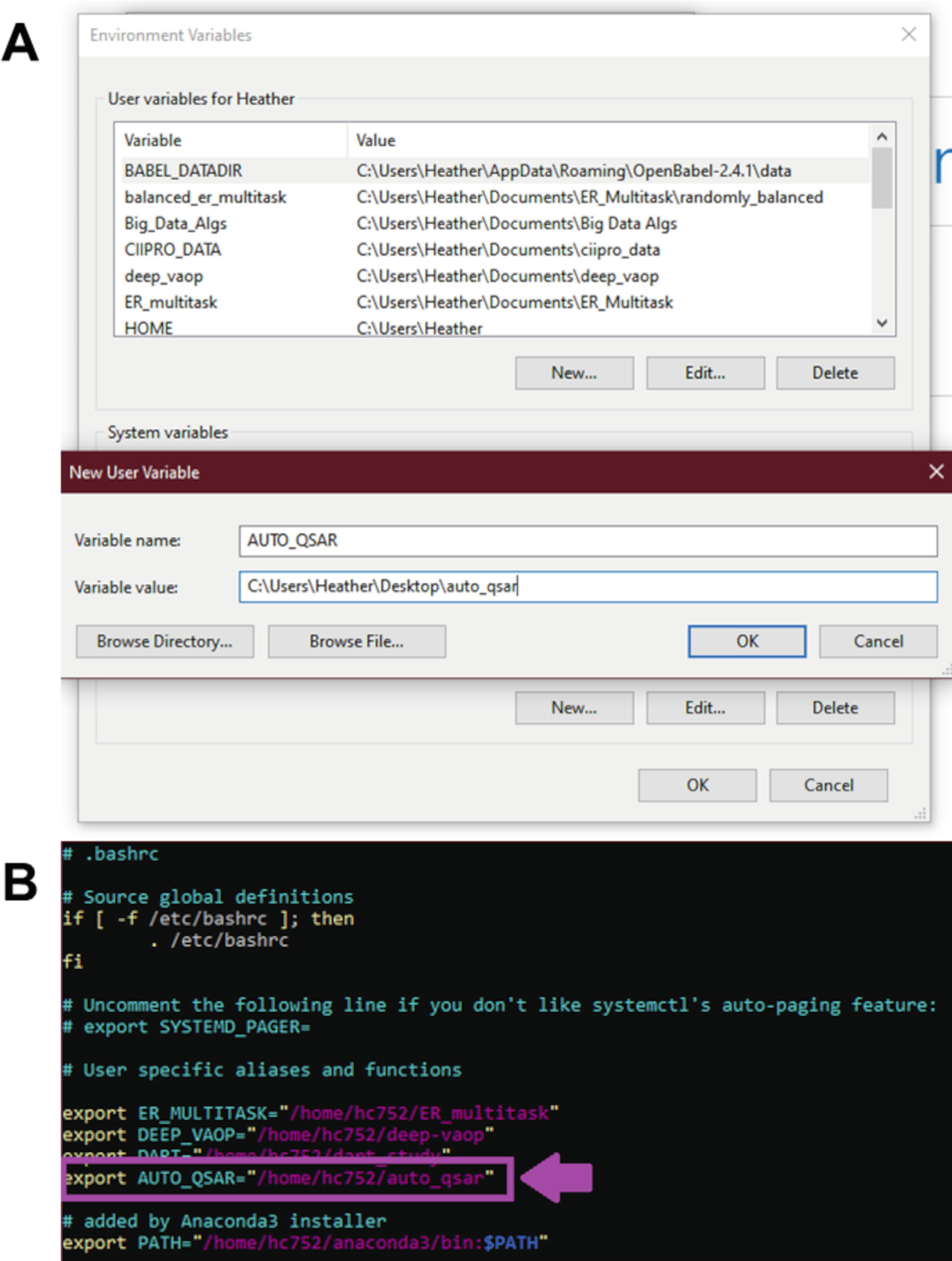Image resolution: width=952 pixels, height=1261 pixels.
Task: Select the HOME variable row
Action: [x=495, y=328]
